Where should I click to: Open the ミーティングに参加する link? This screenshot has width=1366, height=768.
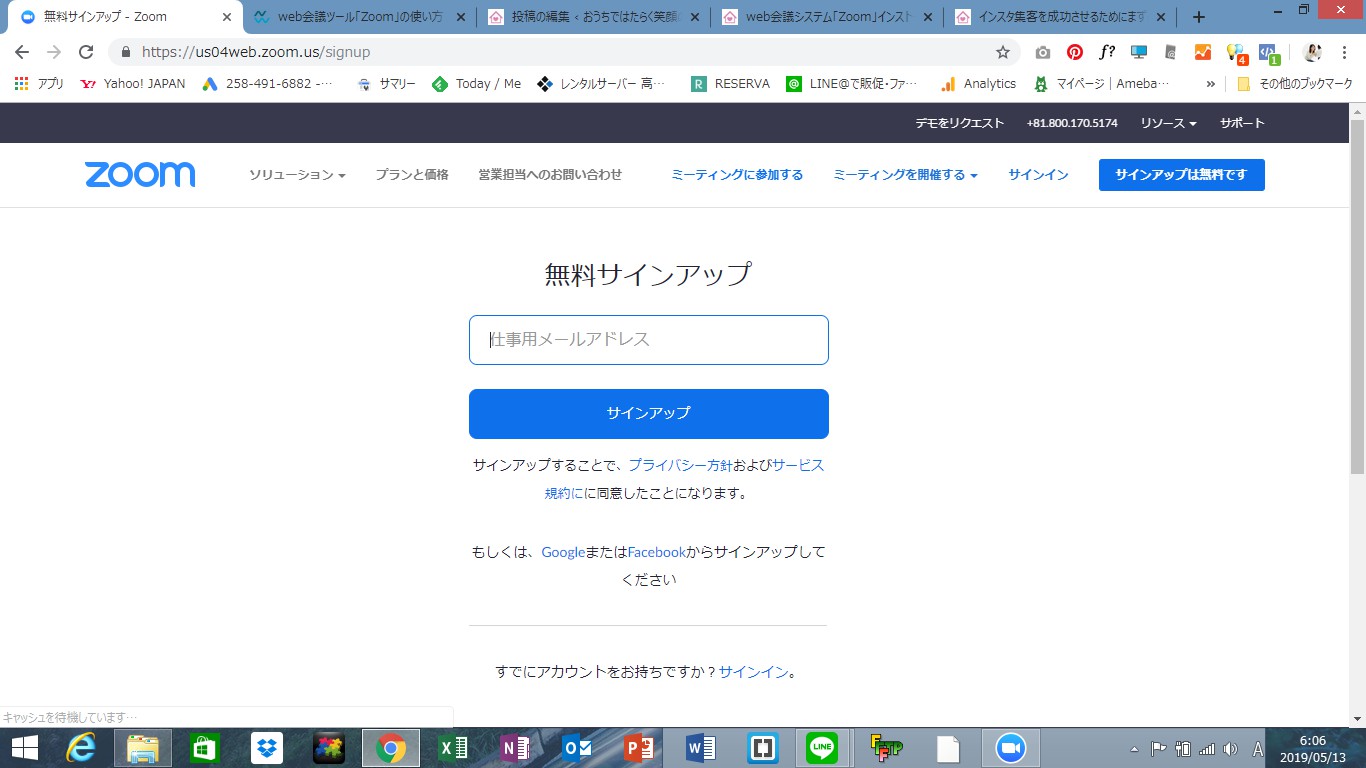[x=737, y=175]
